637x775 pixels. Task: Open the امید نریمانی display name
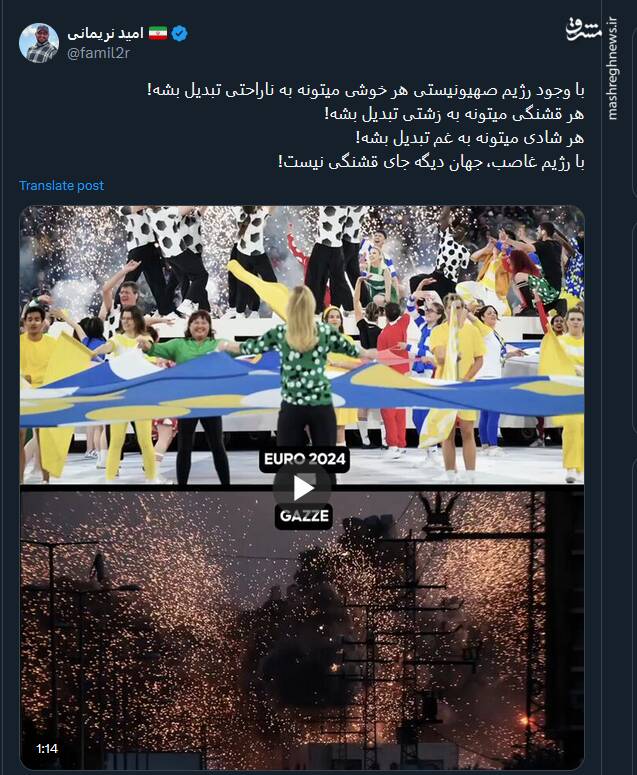click(x=105, y=33)
